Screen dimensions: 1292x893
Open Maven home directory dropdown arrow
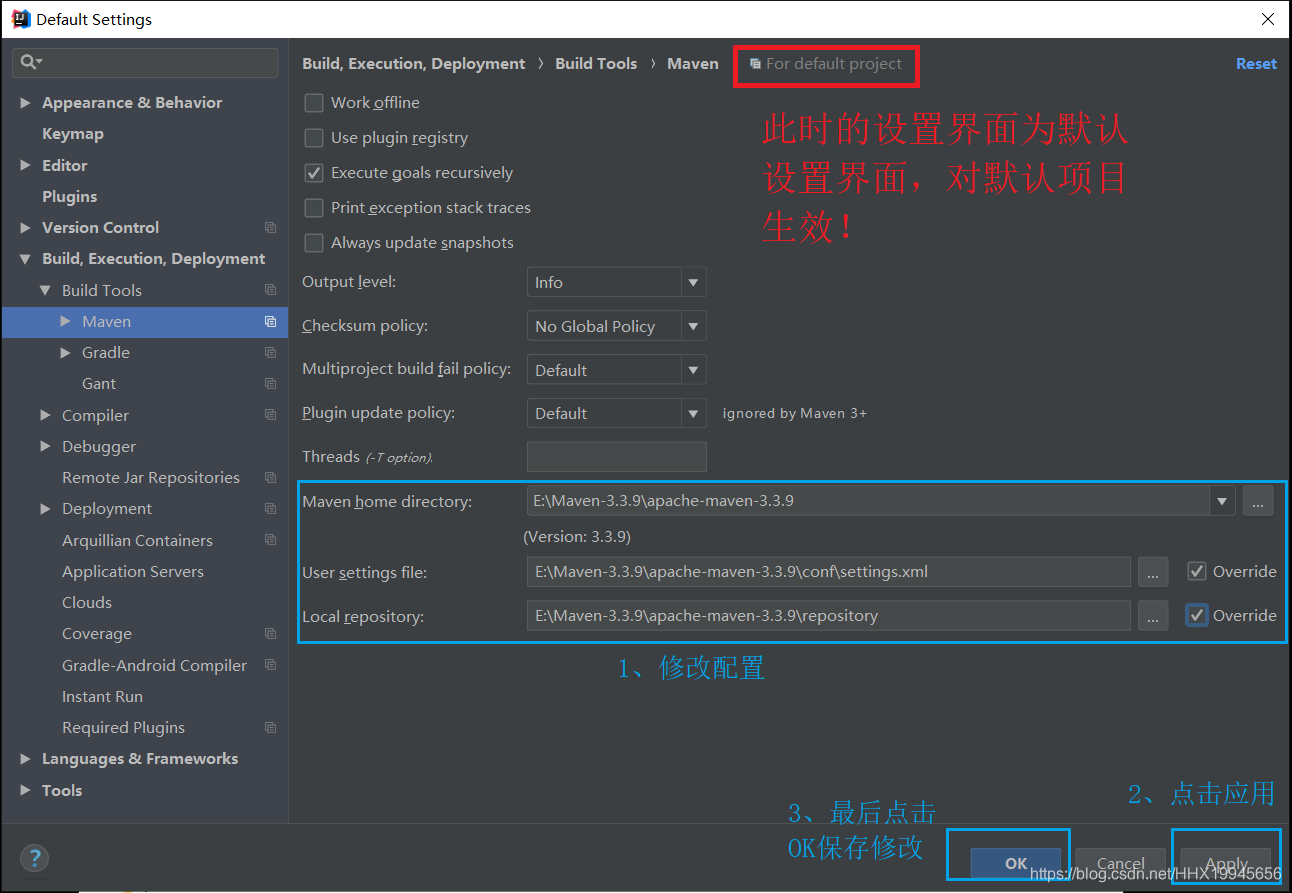tap(1222, 501)
